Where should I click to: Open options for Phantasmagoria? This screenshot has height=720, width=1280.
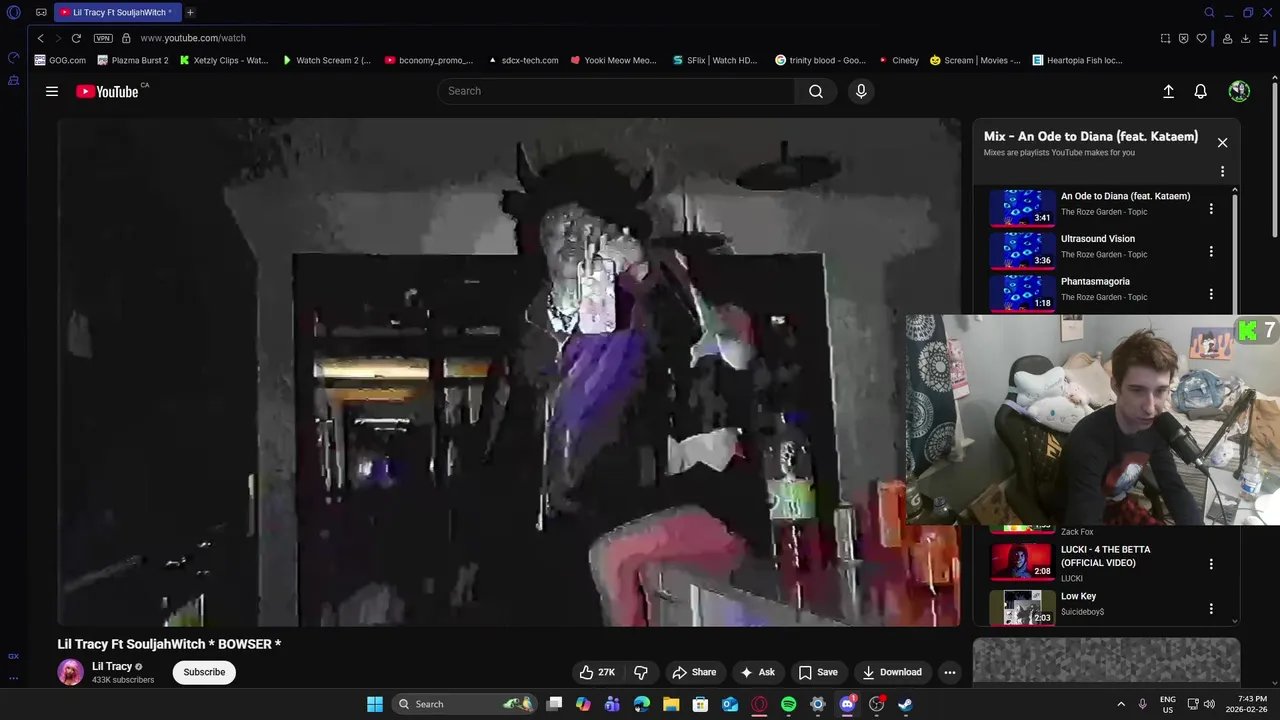point(1211,294)
